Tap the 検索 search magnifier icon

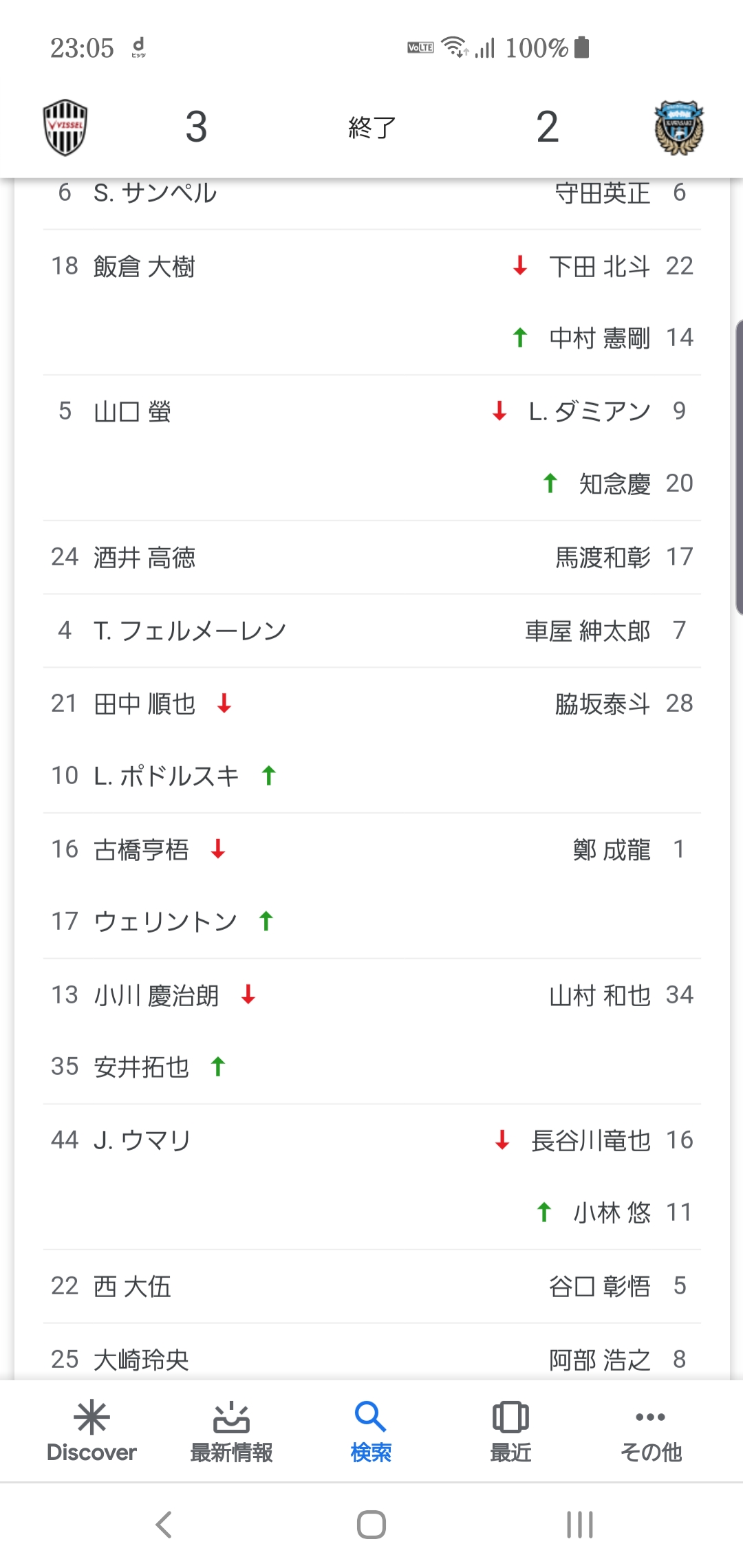pyautogui.click(x=371, y=1417)
